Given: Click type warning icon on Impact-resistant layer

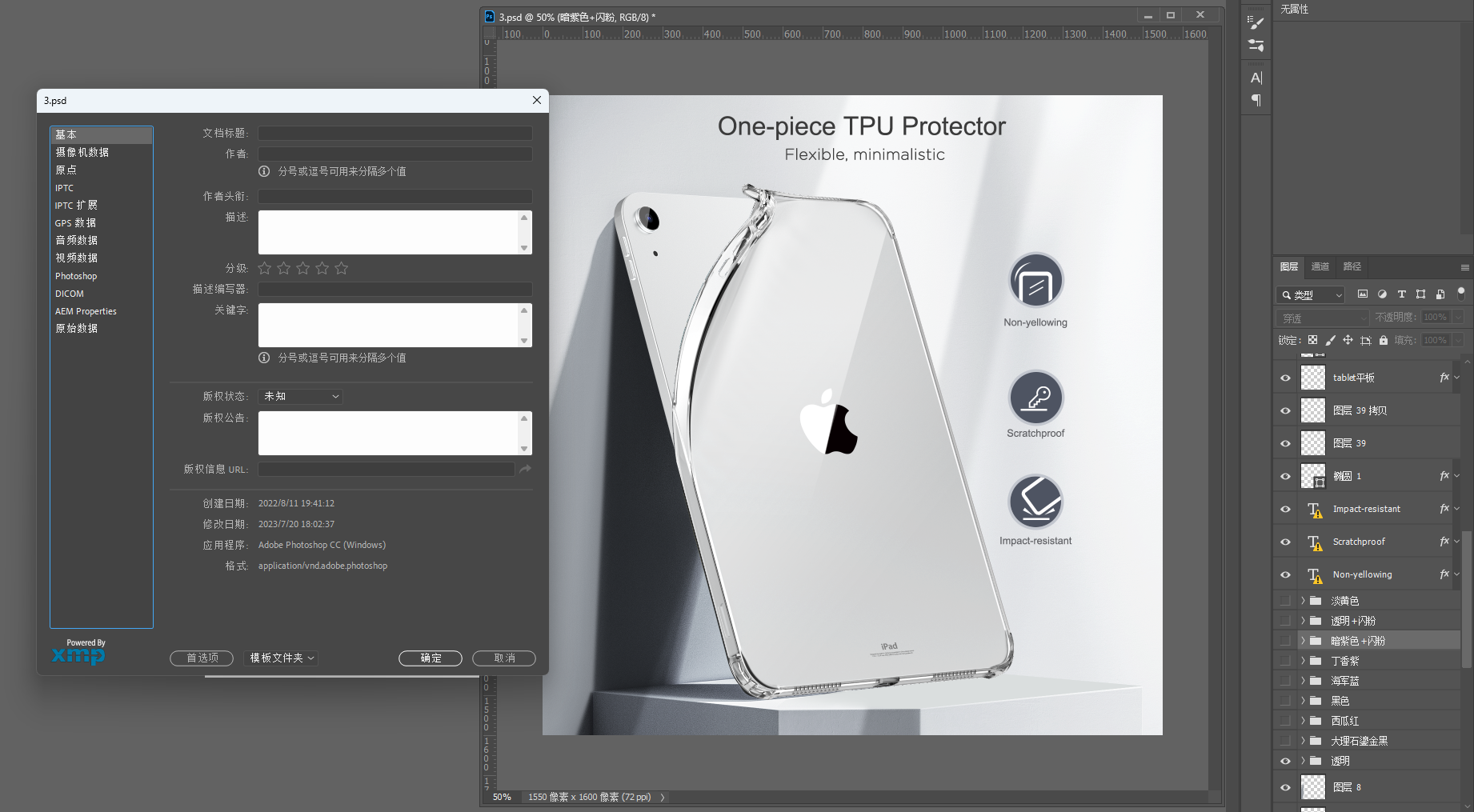Looking at the screenshot, I should pos(1314,510).
